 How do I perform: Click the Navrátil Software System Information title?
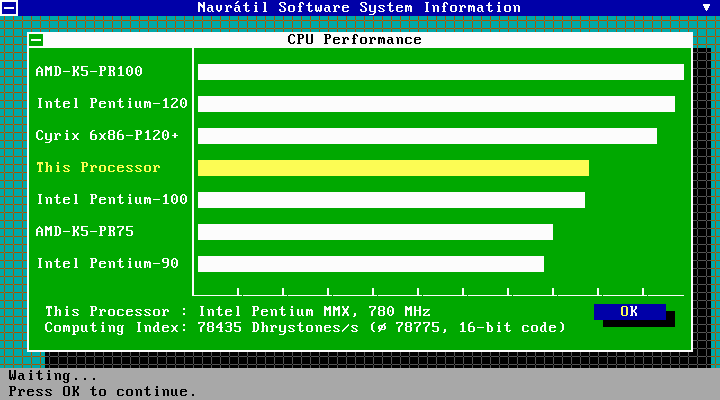(359, 7)
